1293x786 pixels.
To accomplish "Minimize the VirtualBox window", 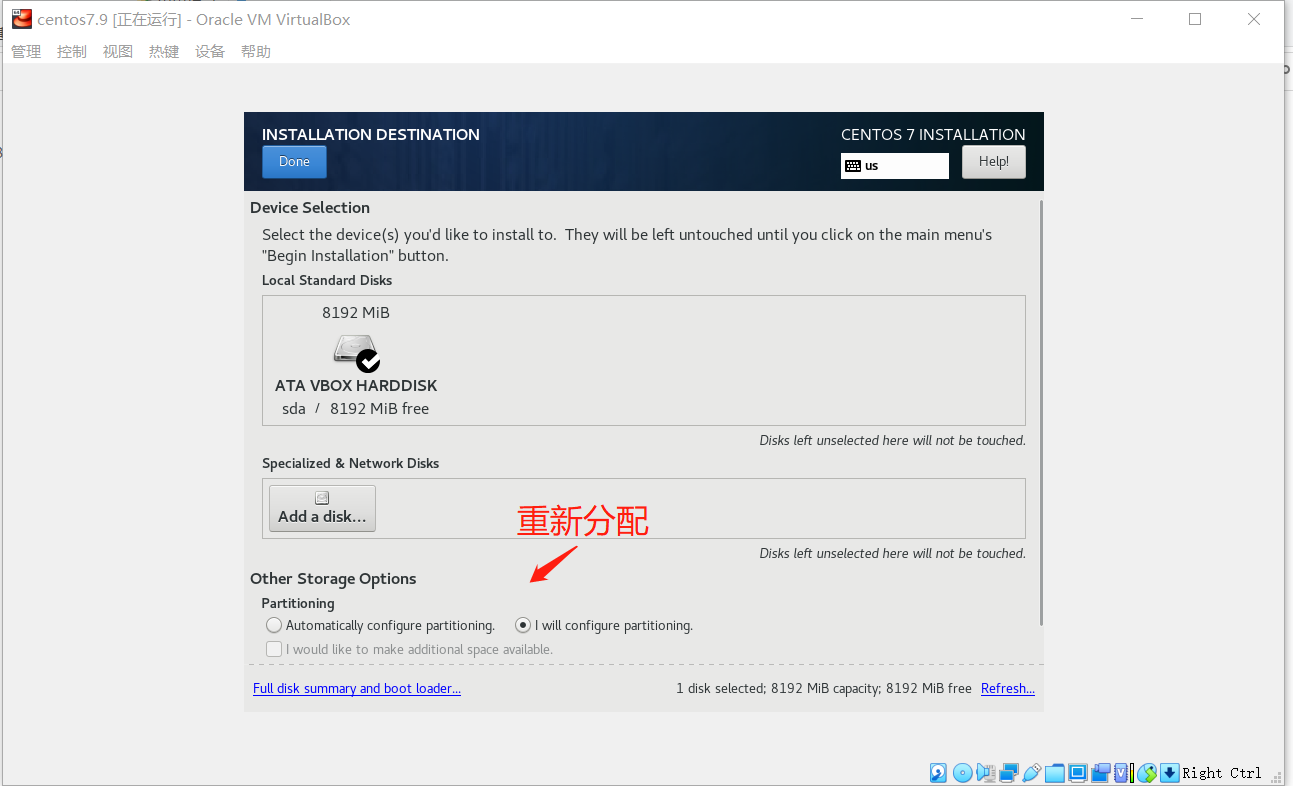I will [1137, 19].
